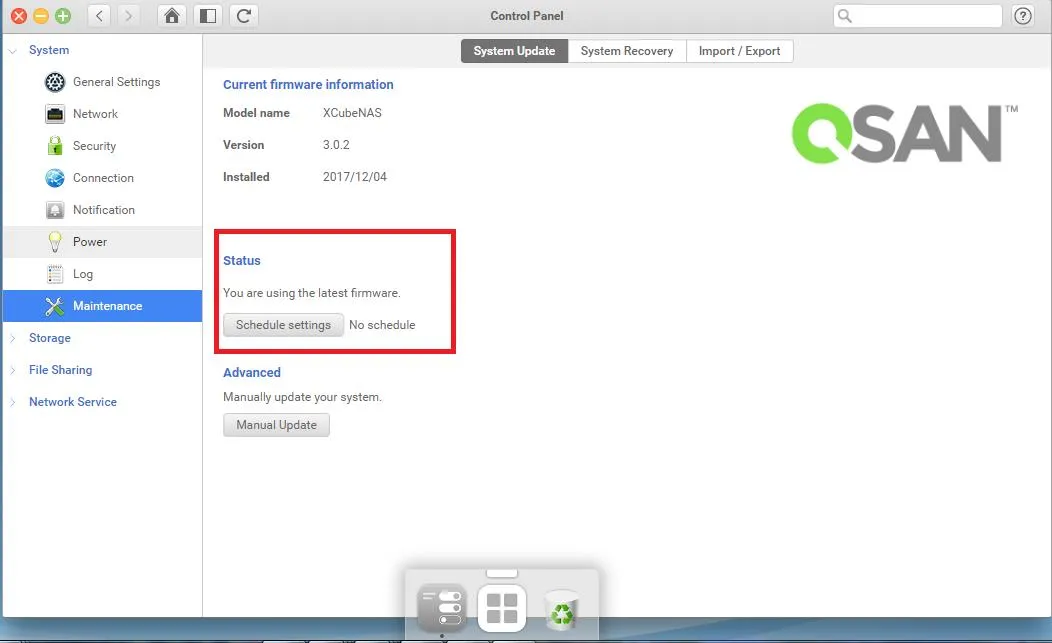The width and height of the screenshot is (1052, 643).
Task: Click the search input field
Action: (x=927, y=16)
